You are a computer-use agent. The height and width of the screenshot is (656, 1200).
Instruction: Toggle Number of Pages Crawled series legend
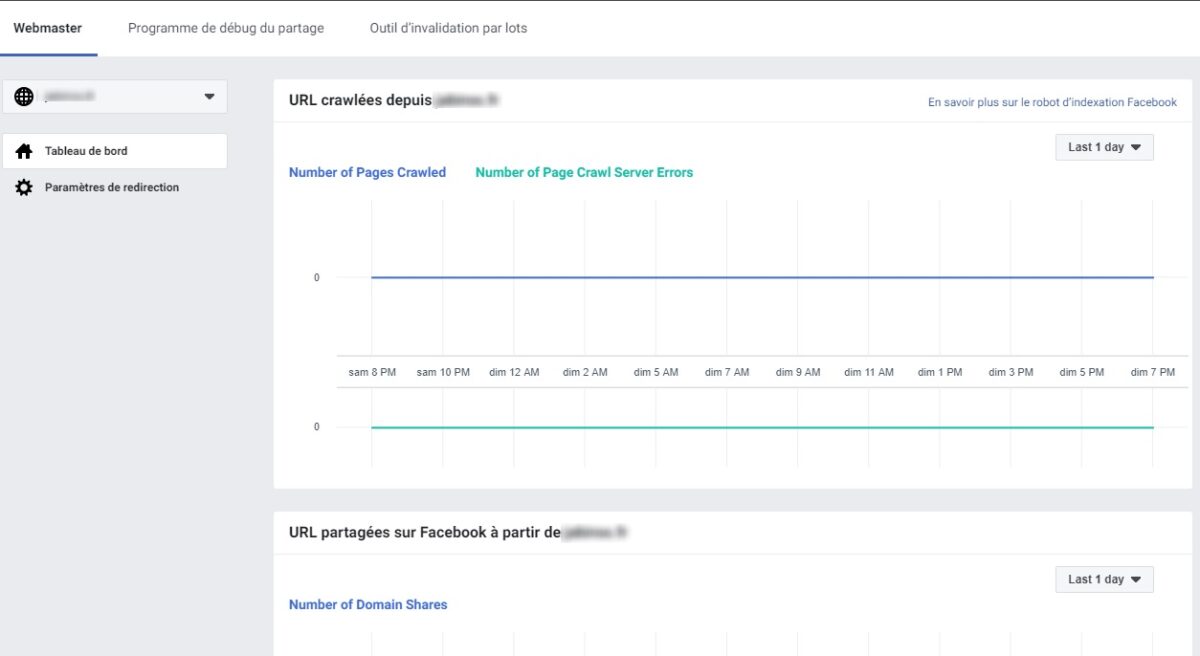pos(367,172)
